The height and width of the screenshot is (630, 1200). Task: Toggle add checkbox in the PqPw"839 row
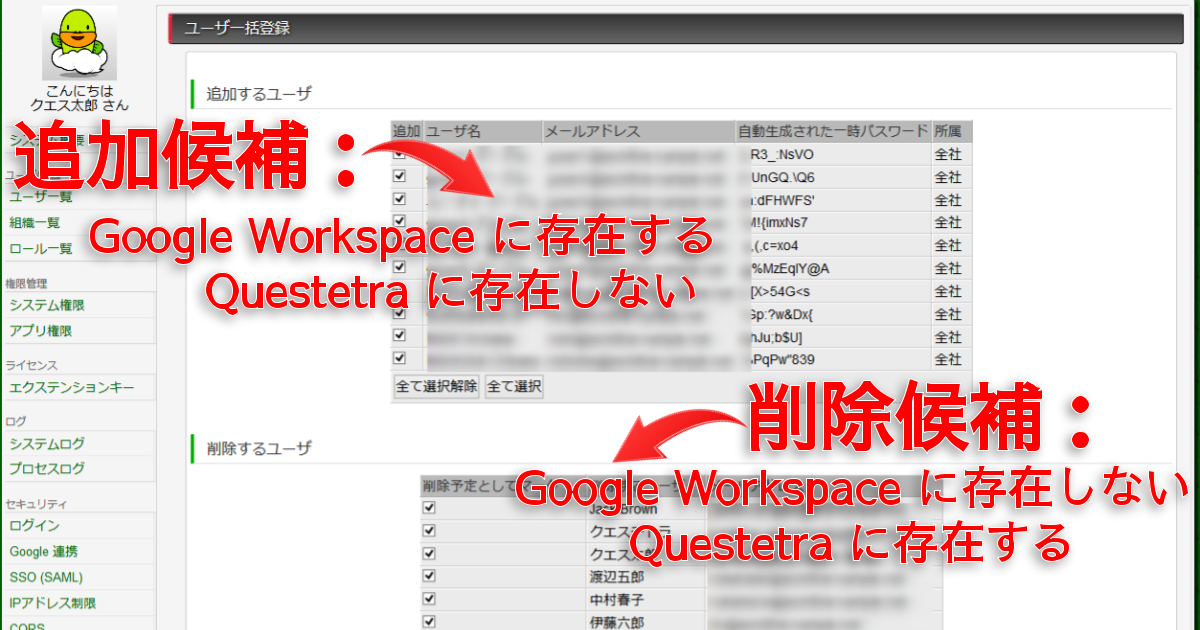coord(400,358)
